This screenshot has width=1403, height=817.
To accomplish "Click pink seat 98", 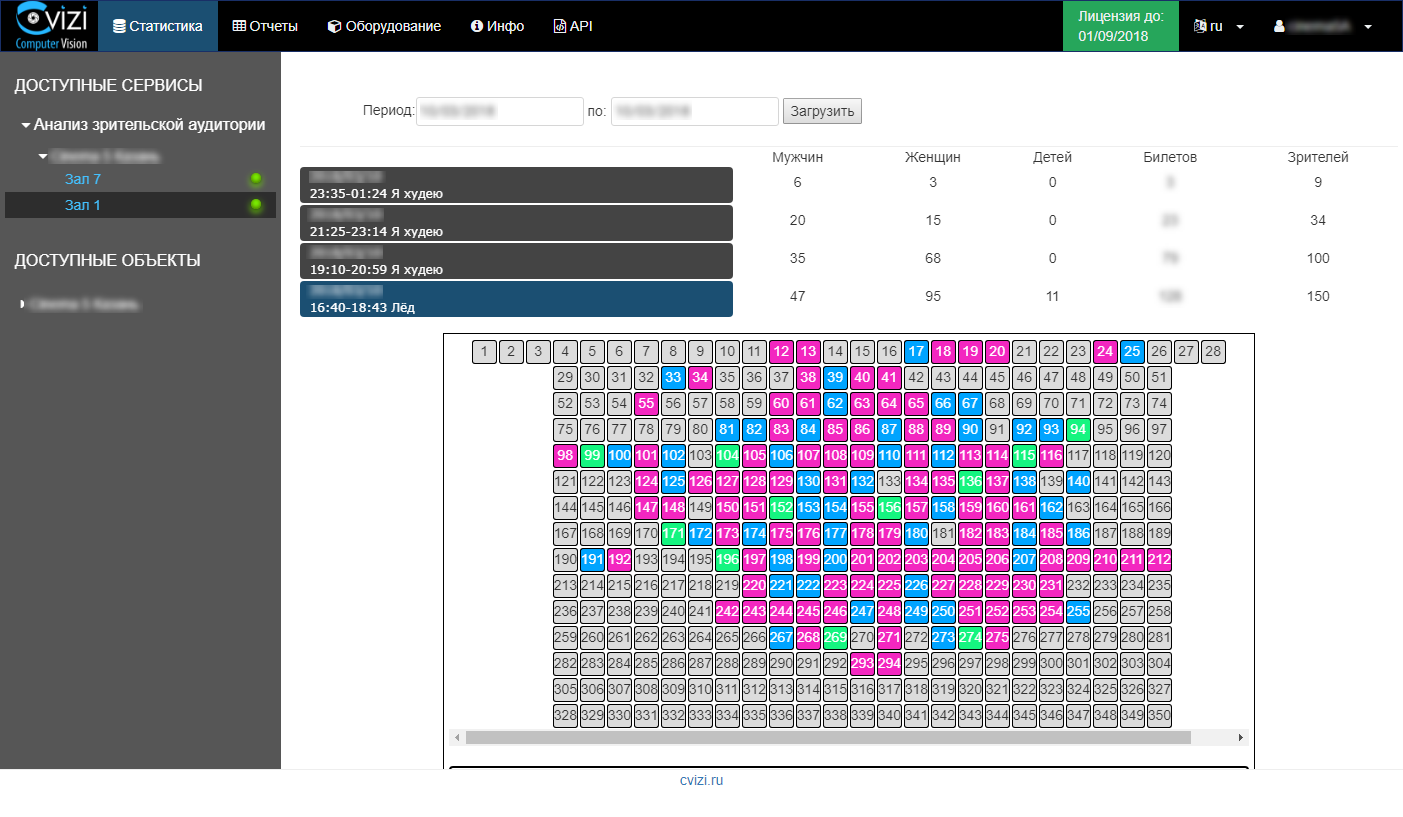I will [565, 455].
